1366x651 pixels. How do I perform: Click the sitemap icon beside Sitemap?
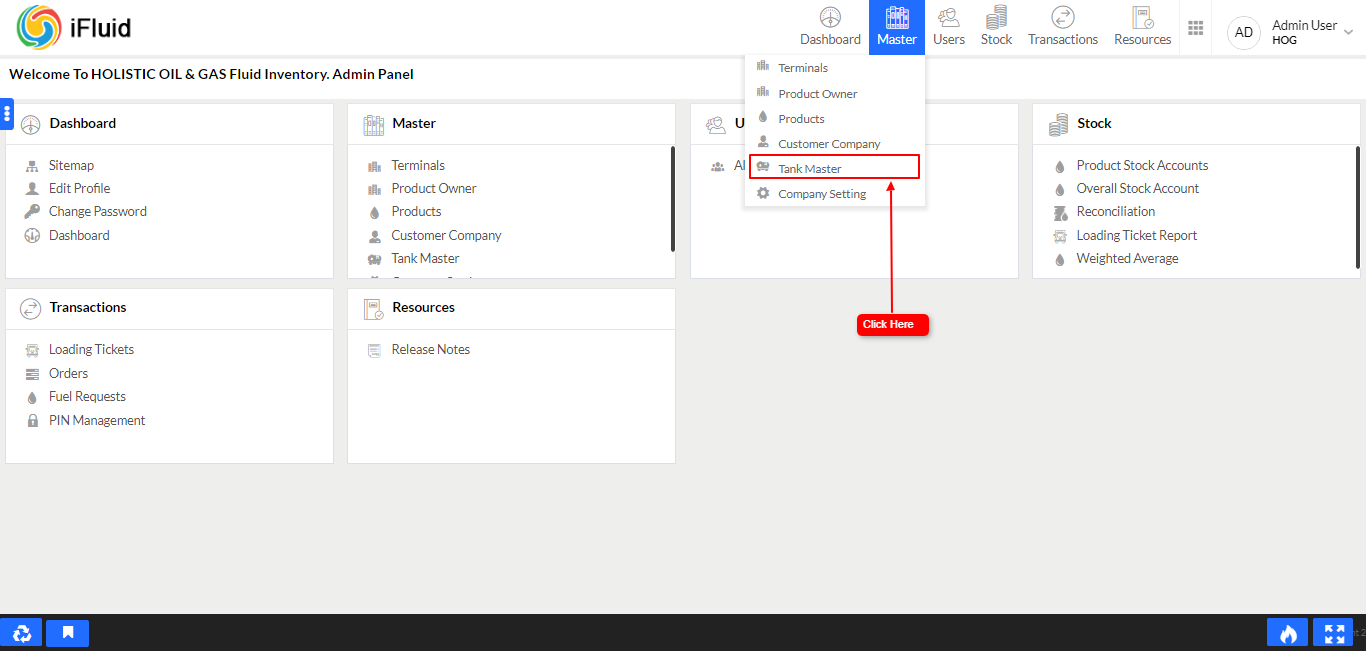pos(32,166)
